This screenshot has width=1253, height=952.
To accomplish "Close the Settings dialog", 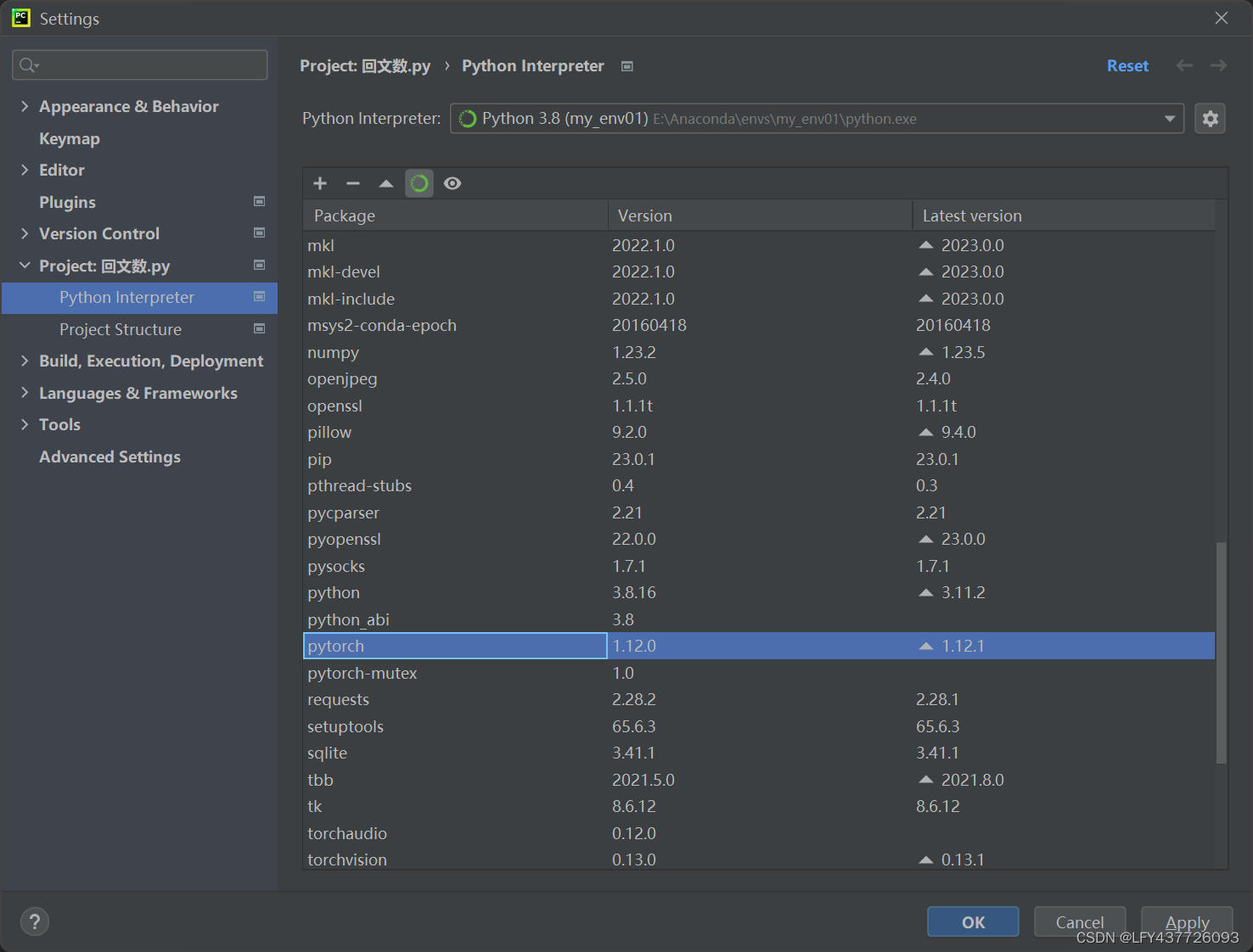I will 1222,18.
